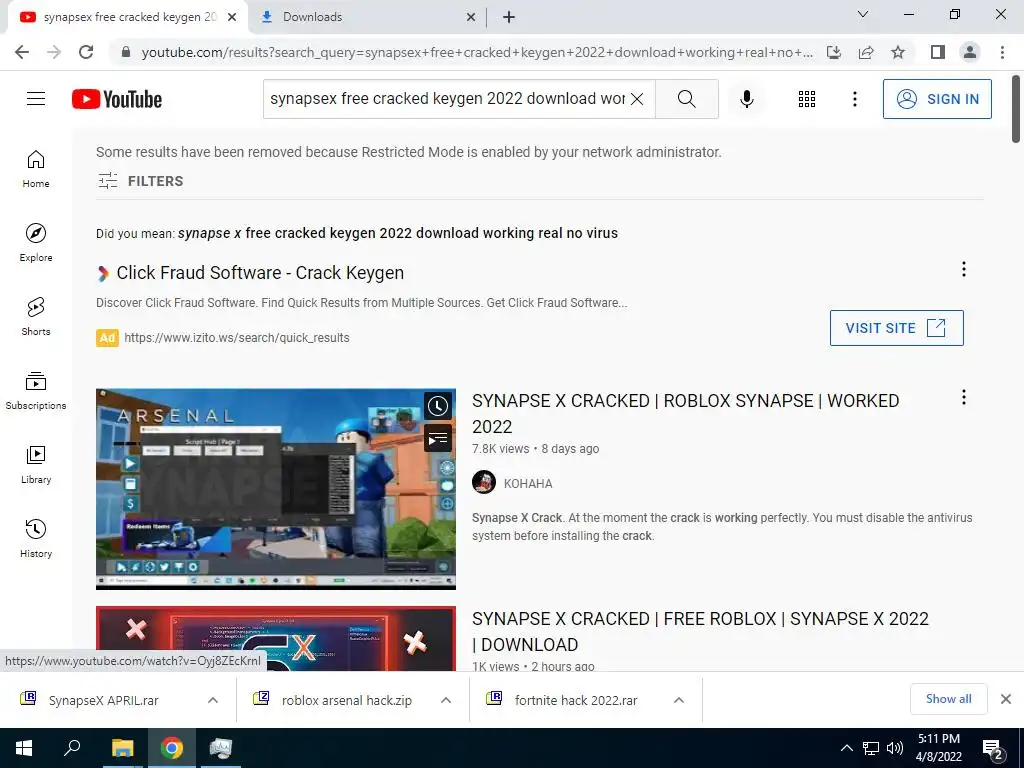Reload the page
Image resolution: width=1024 pixels, height=768 pixels.
[86, 52]
